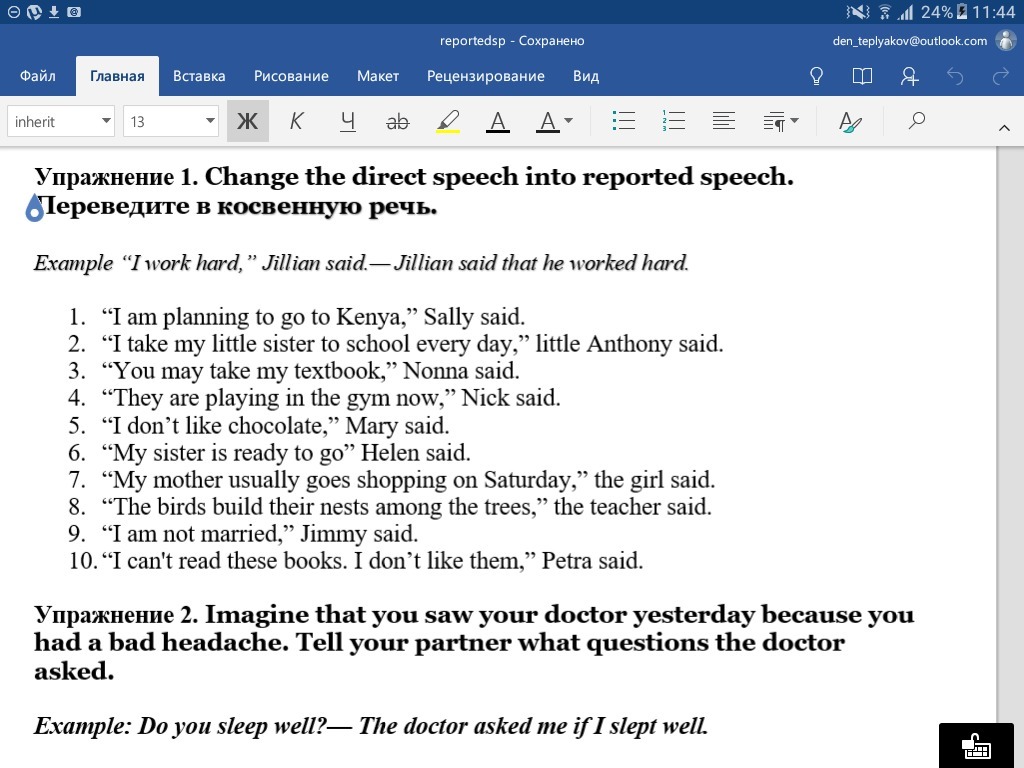Apply strikethrough text formatting
Viewport: 1024px width, 768px height.
(397, 122)
